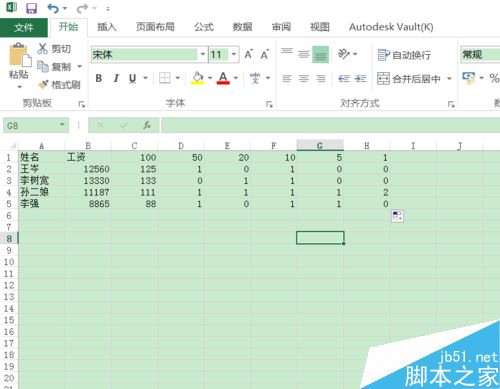Toggle underline formatting U
500x389 pixels.
point(133,78)
